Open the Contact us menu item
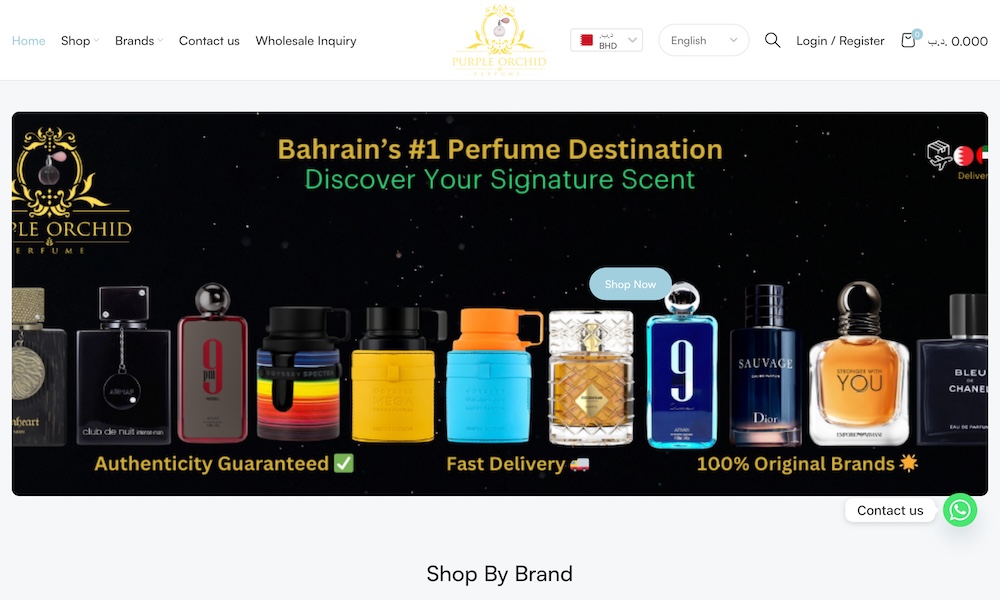This screenshot has height=600, width=1000. point(209,41)
